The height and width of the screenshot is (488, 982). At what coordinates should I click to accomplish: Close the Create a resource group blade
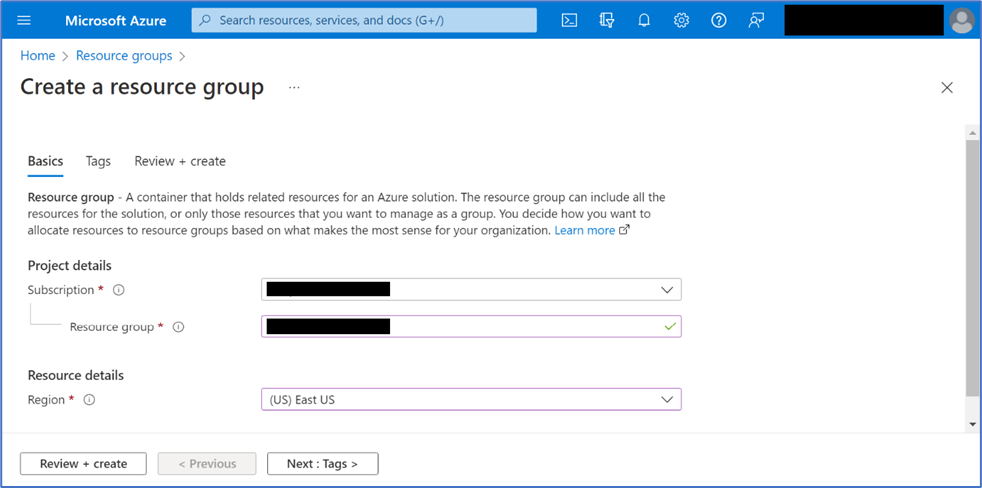pyautogui.click(x=947, y=88)
